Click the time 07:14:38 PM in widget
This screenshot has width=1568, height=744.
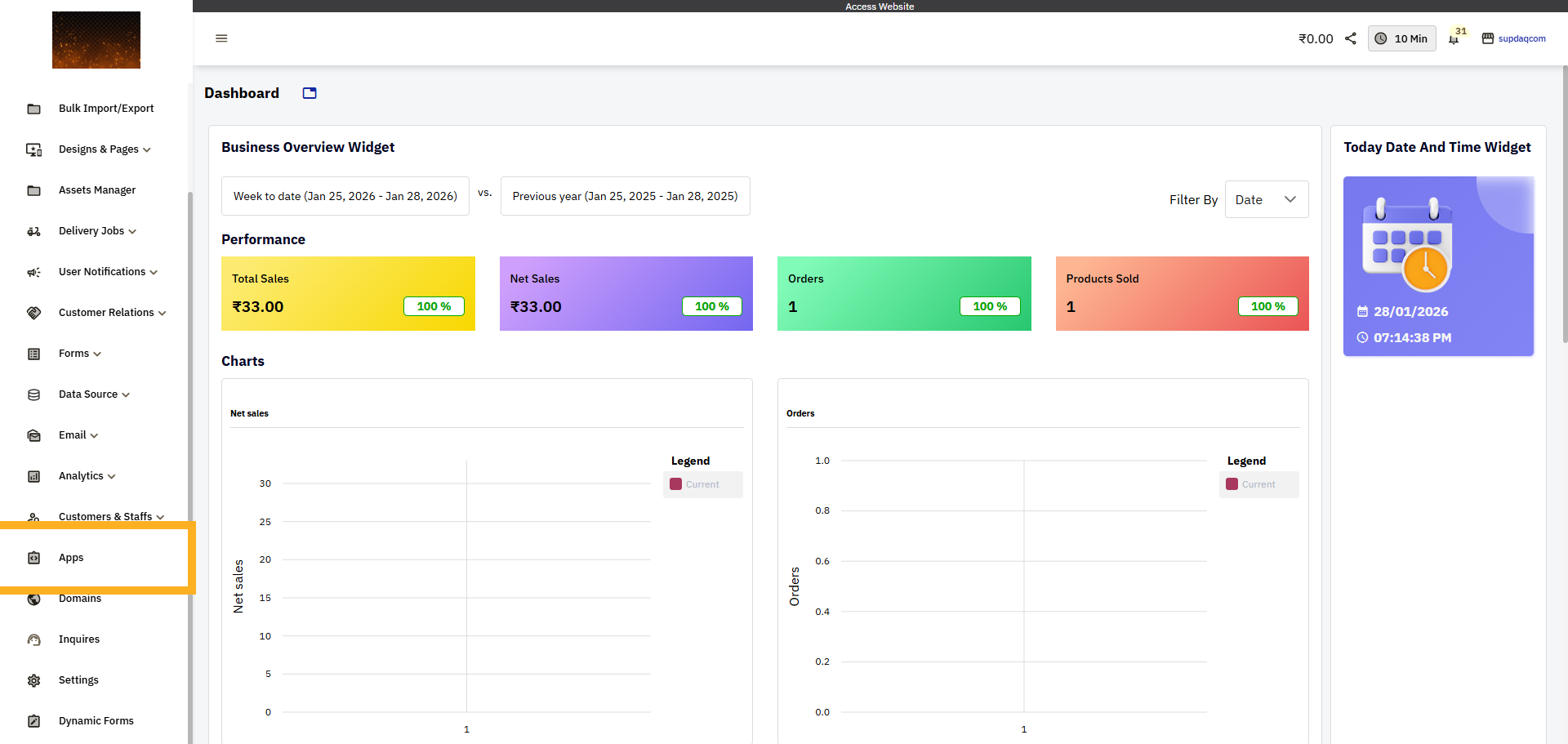1413,337
